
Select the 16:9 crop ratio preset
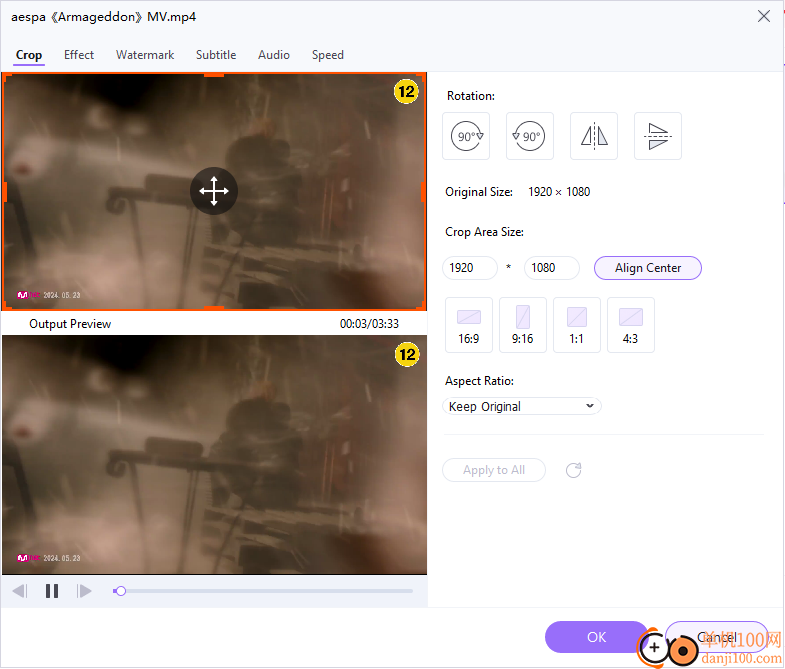coord(469,325)
